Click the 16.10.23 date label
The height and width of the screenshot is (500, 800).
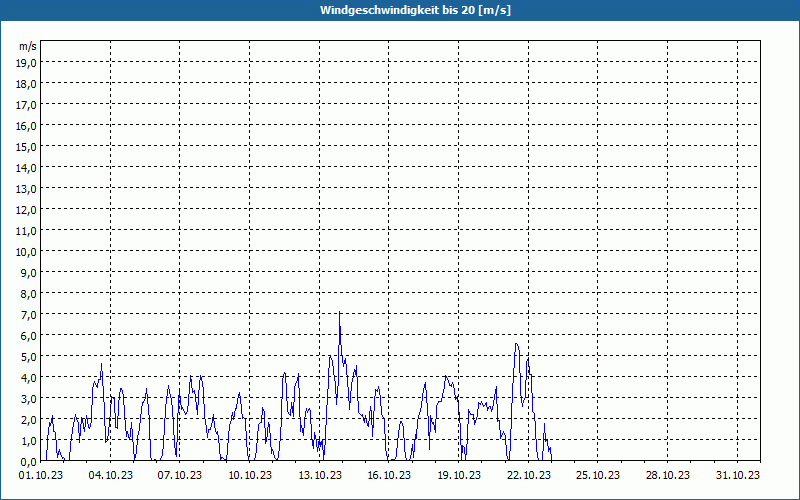point(389,476)
